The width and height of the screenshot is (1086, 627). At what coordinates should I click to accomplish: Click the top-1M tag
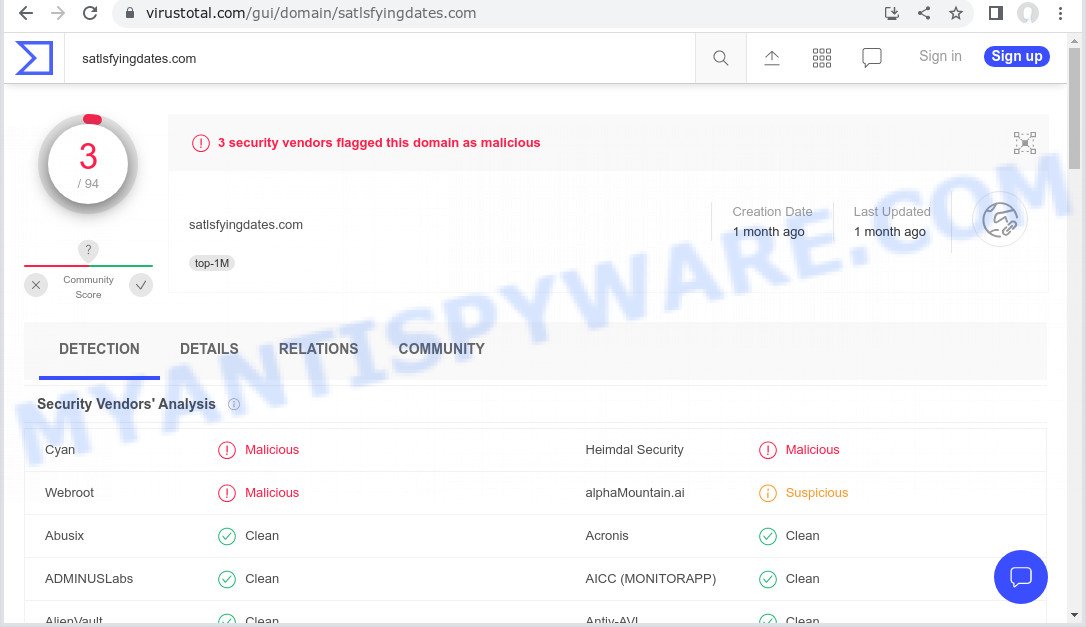212,263
